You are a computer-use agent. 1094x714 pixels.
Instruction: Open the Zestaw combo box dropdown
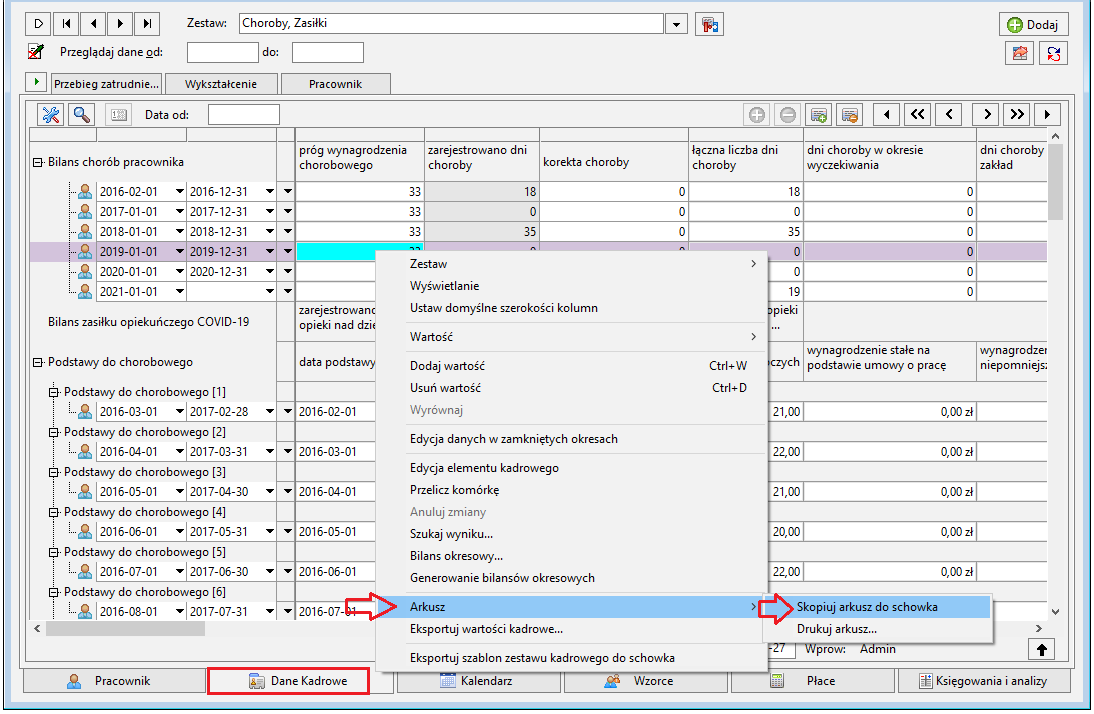pos(675,24)
